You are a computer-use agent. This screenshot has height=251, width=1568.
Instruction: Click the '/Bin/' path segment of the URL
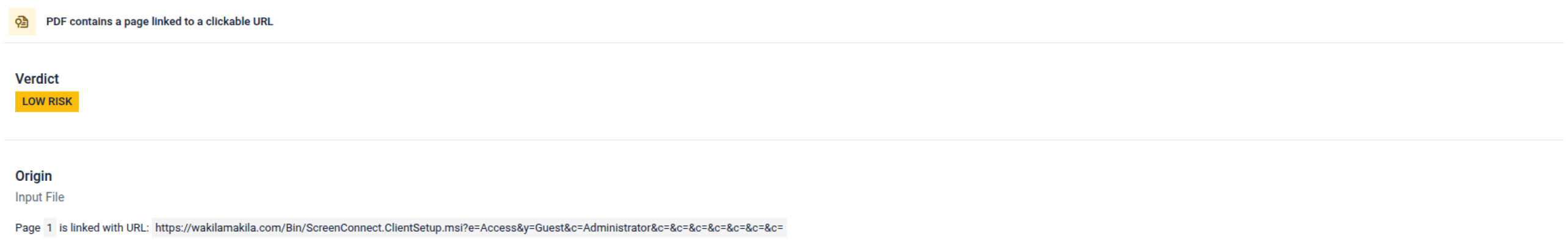point(294,228)
